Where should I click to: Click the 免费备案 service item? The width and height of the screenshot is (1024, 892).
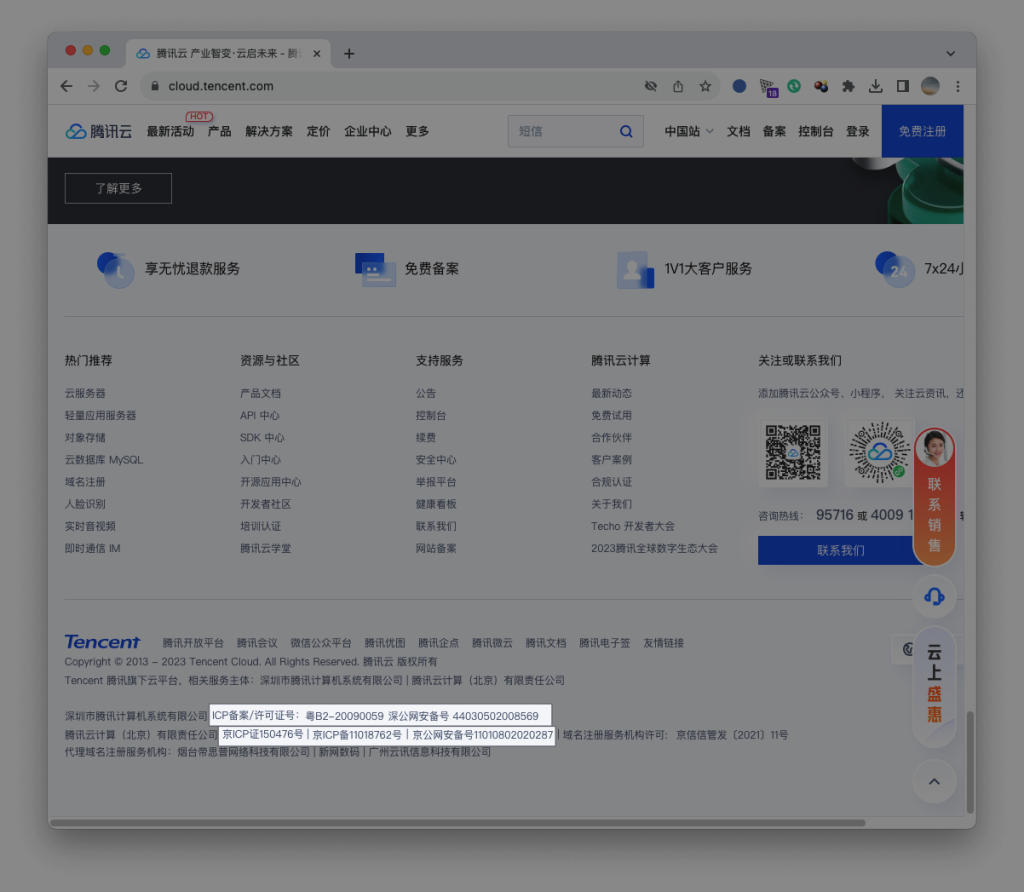tap(407, 269)
